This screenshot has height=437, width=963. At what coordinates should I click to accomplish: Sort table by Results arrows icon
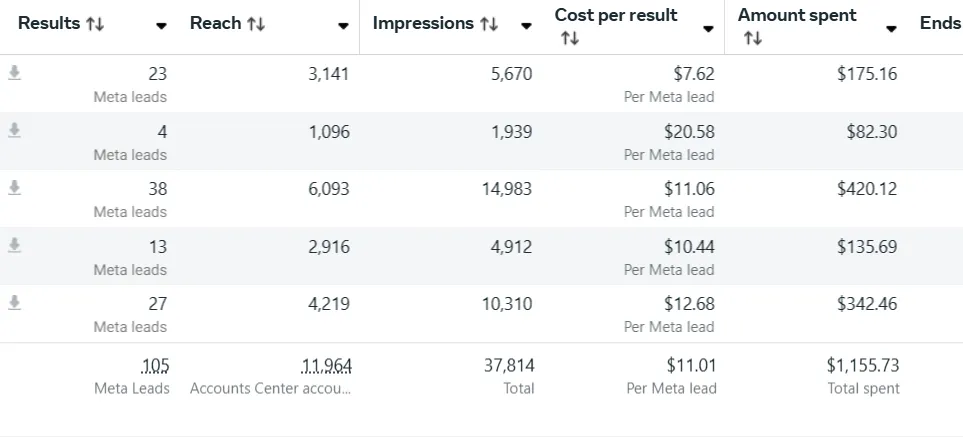(x=95, y=24)
